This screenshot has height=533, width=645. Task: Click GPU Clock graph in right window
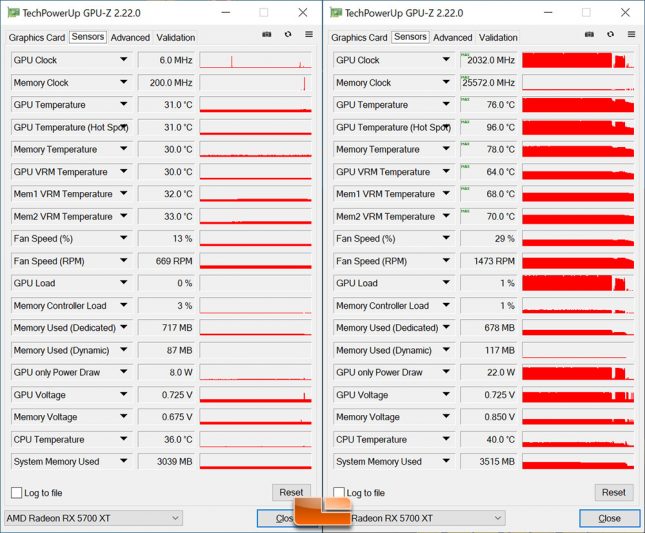(x=578, y=60)
